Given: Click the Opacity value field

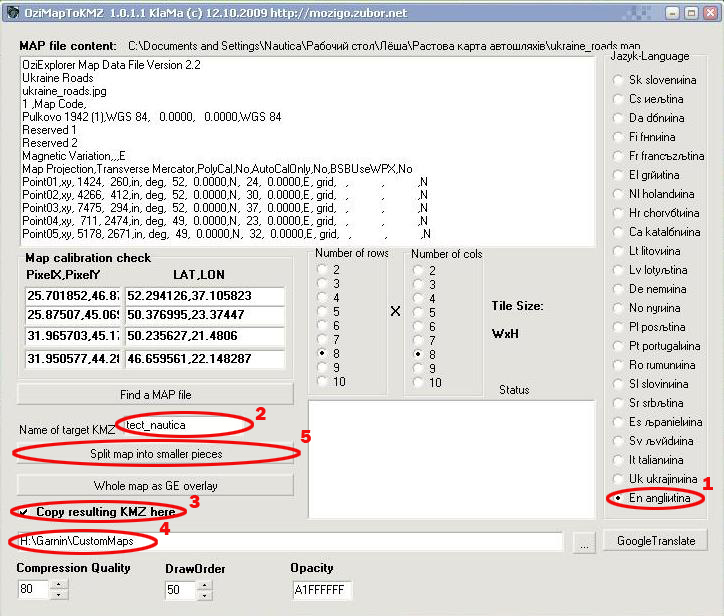Looking at the screenshot, I should coord(320,590).
